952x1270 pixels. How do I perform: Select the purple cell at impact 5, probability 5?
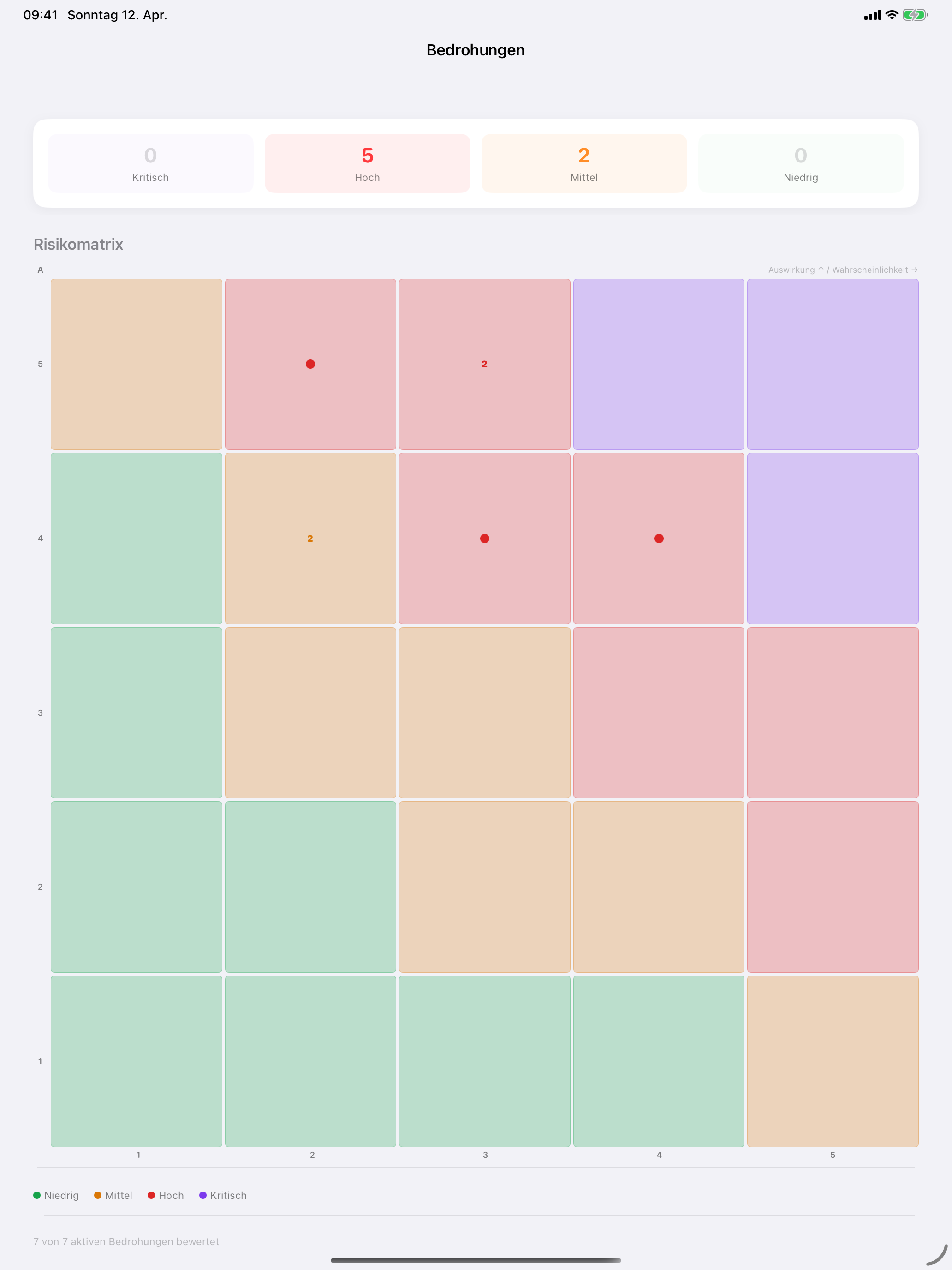click(832, 364)
